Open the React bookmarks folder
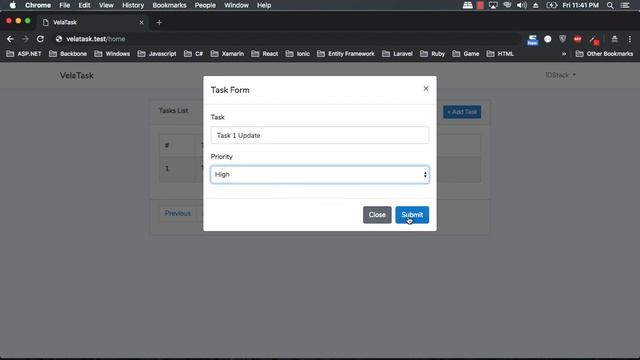 264,54
